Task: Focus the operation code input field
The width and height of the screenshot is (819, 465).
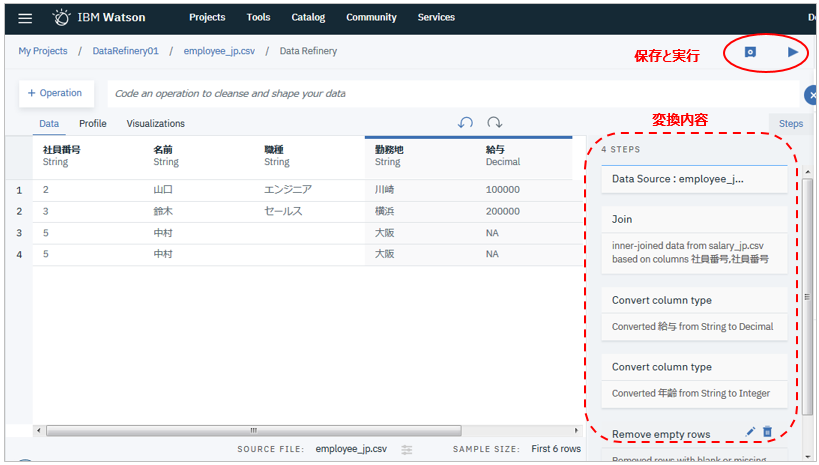Action: pos(453,94)
